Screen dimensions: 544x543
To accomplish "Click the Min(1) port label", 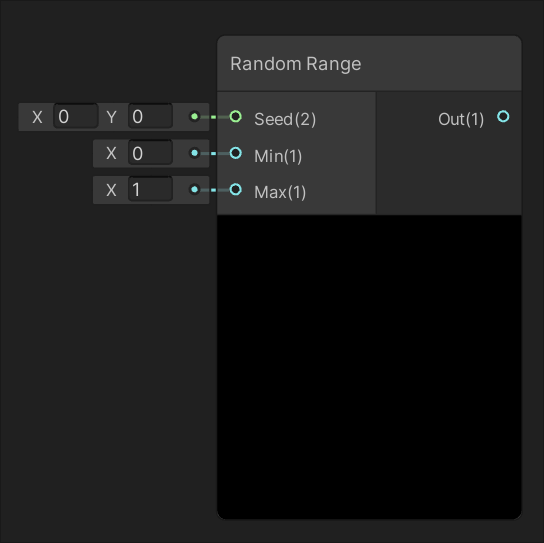I will (x=278, y=156).
